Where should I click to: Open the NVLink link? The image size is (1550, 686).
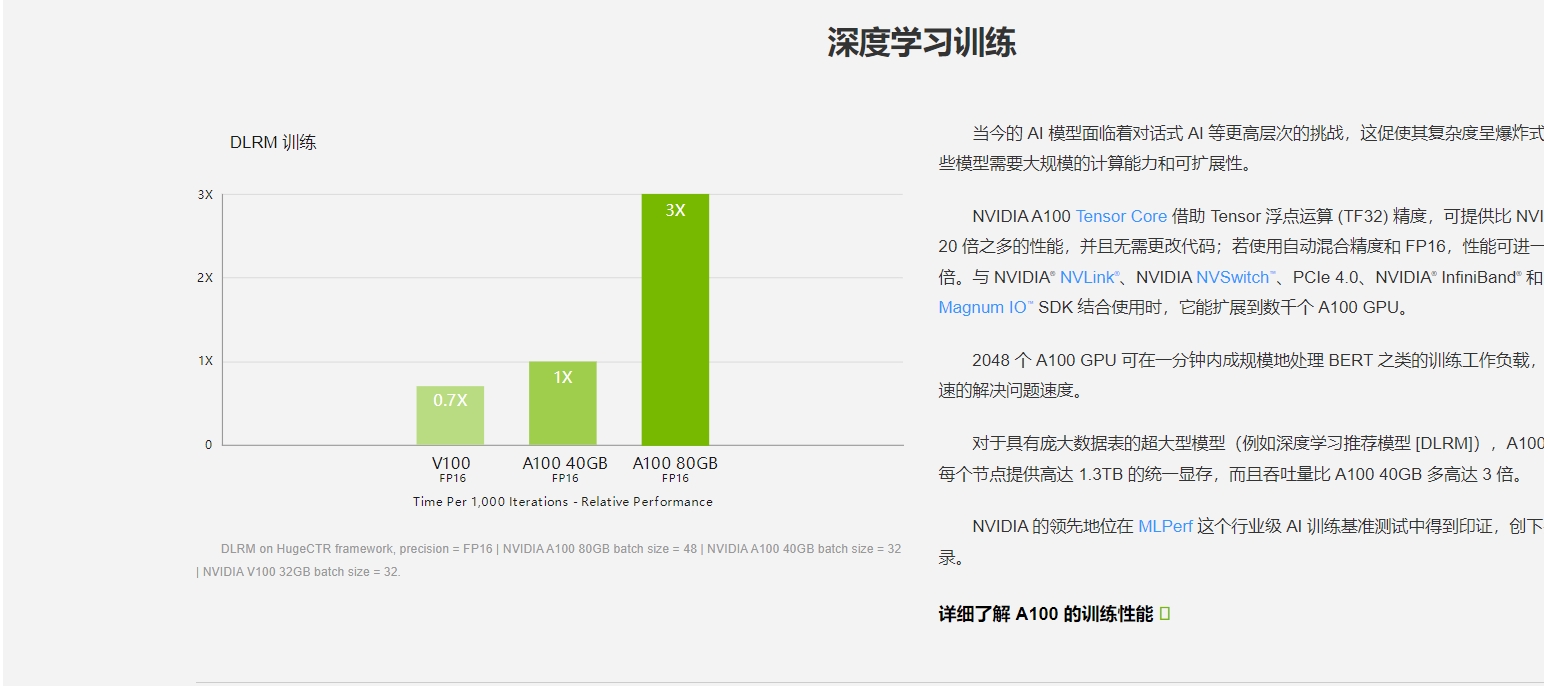[1090, 277]
